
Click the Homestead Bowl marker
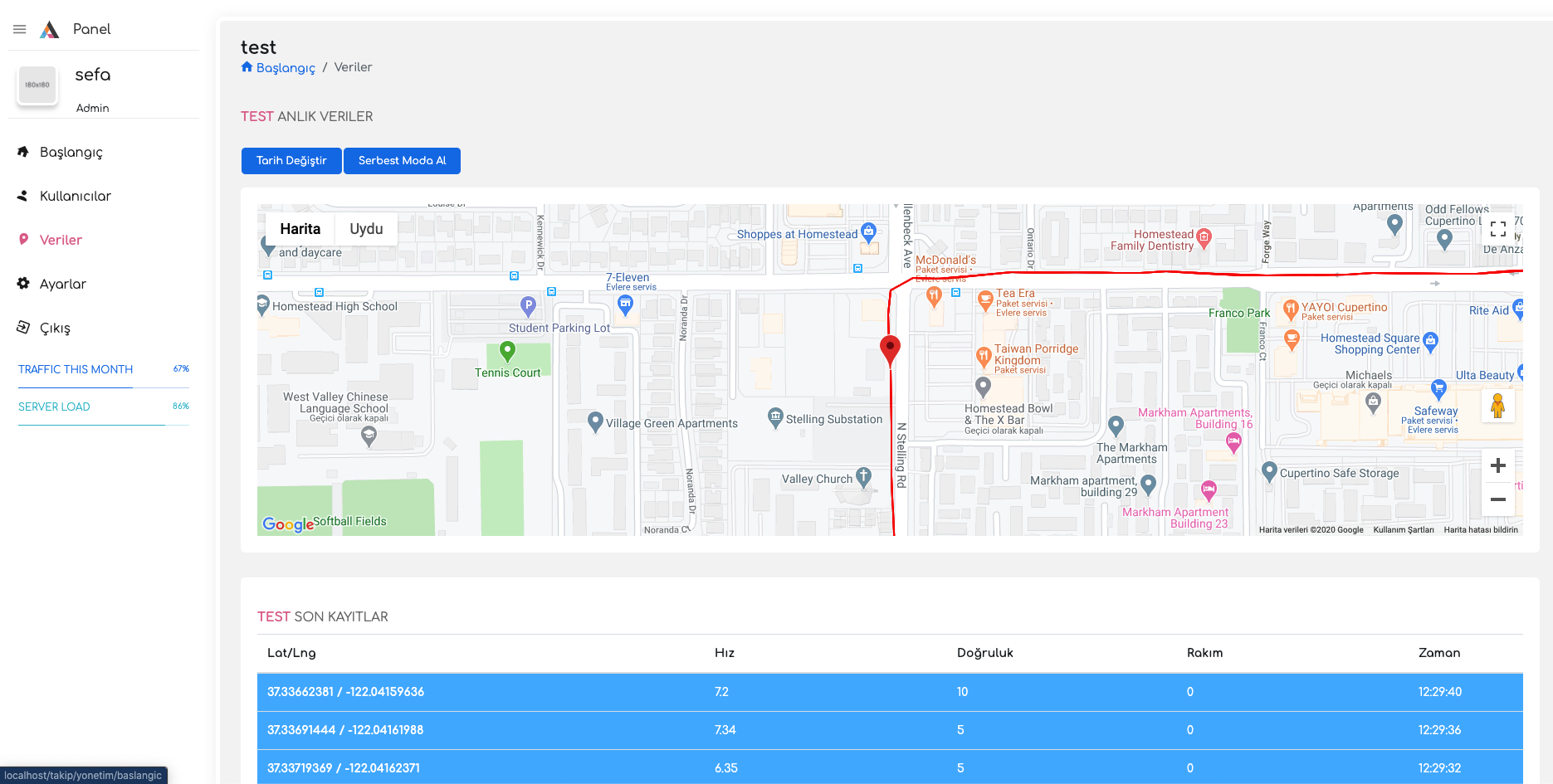(x=984, y=387)
